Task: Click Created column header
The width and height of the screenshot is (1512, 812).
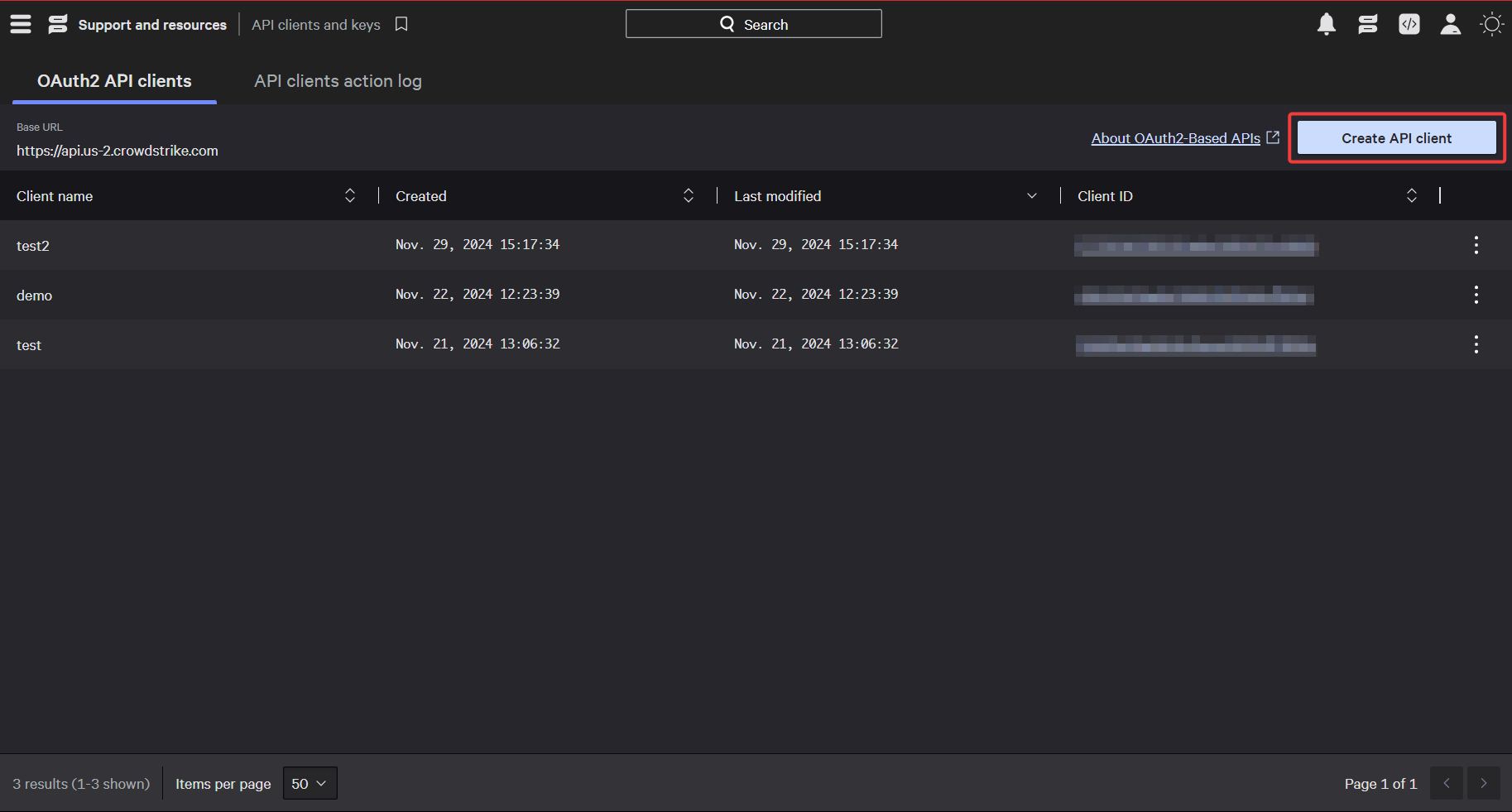Action: pyautogui.click(x=421, y=196)
